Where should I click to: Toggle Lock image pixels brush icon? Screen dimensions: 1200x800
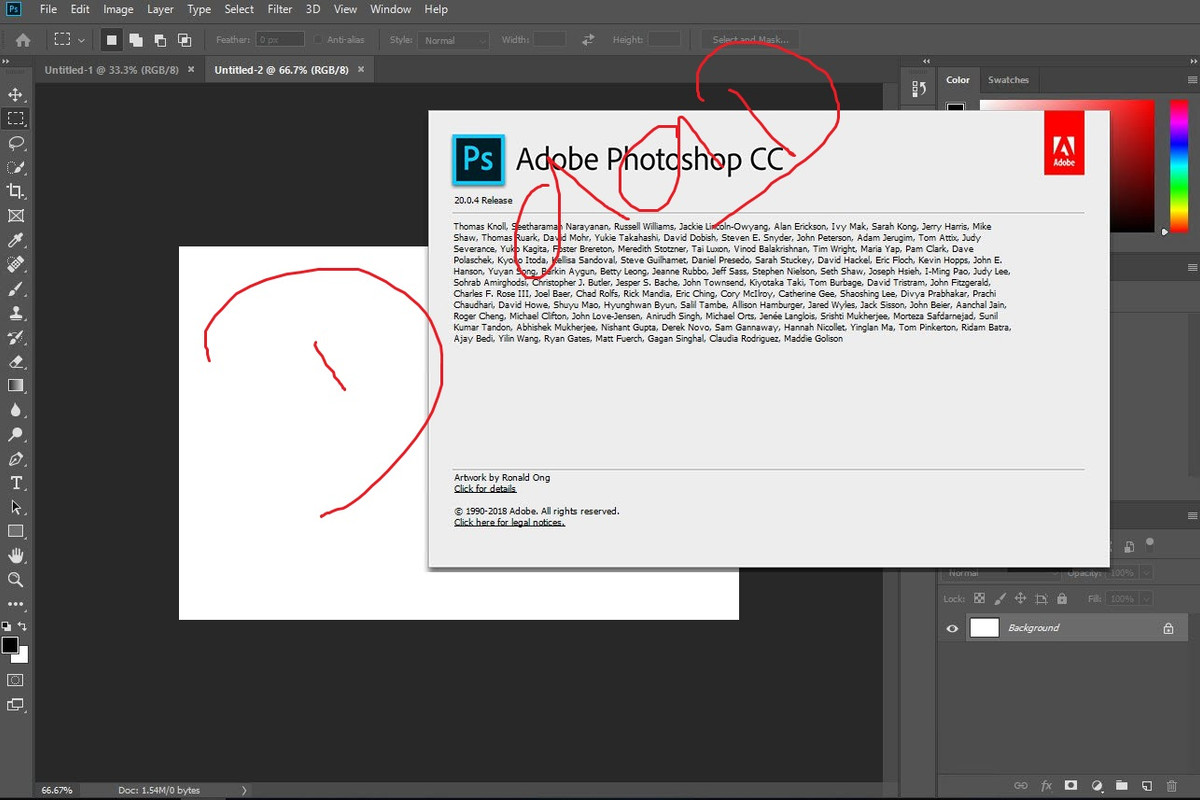(x=999, y=598)
